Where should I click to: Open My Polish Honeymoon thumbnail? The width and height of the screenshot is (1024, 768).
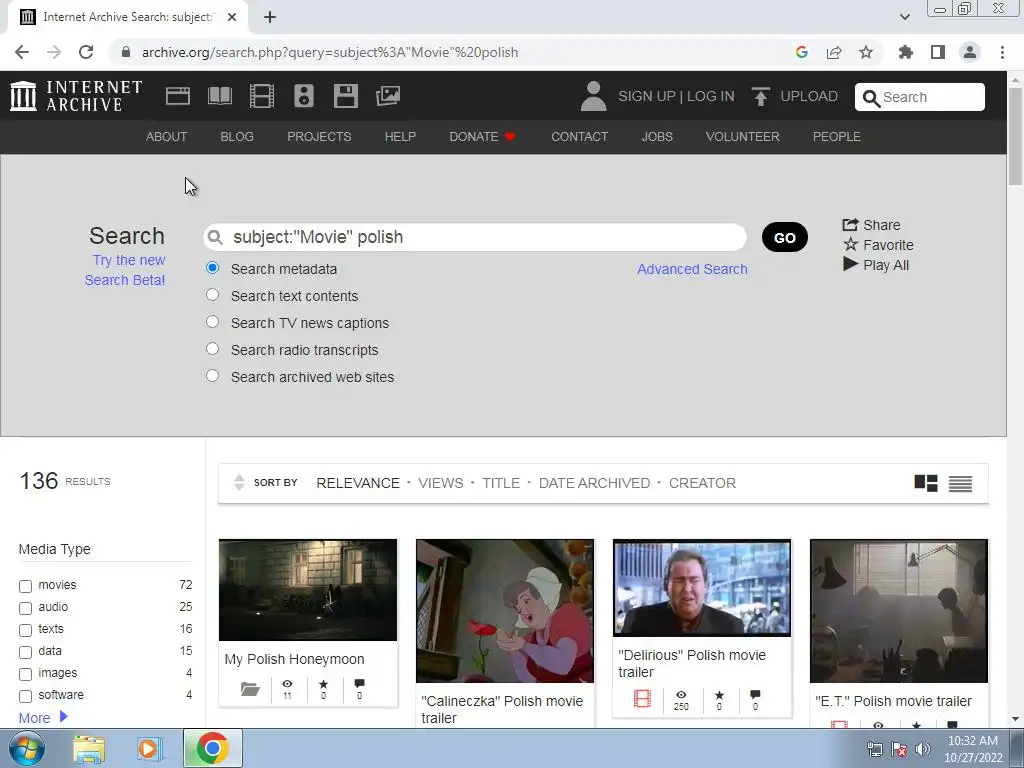point(308,590)
